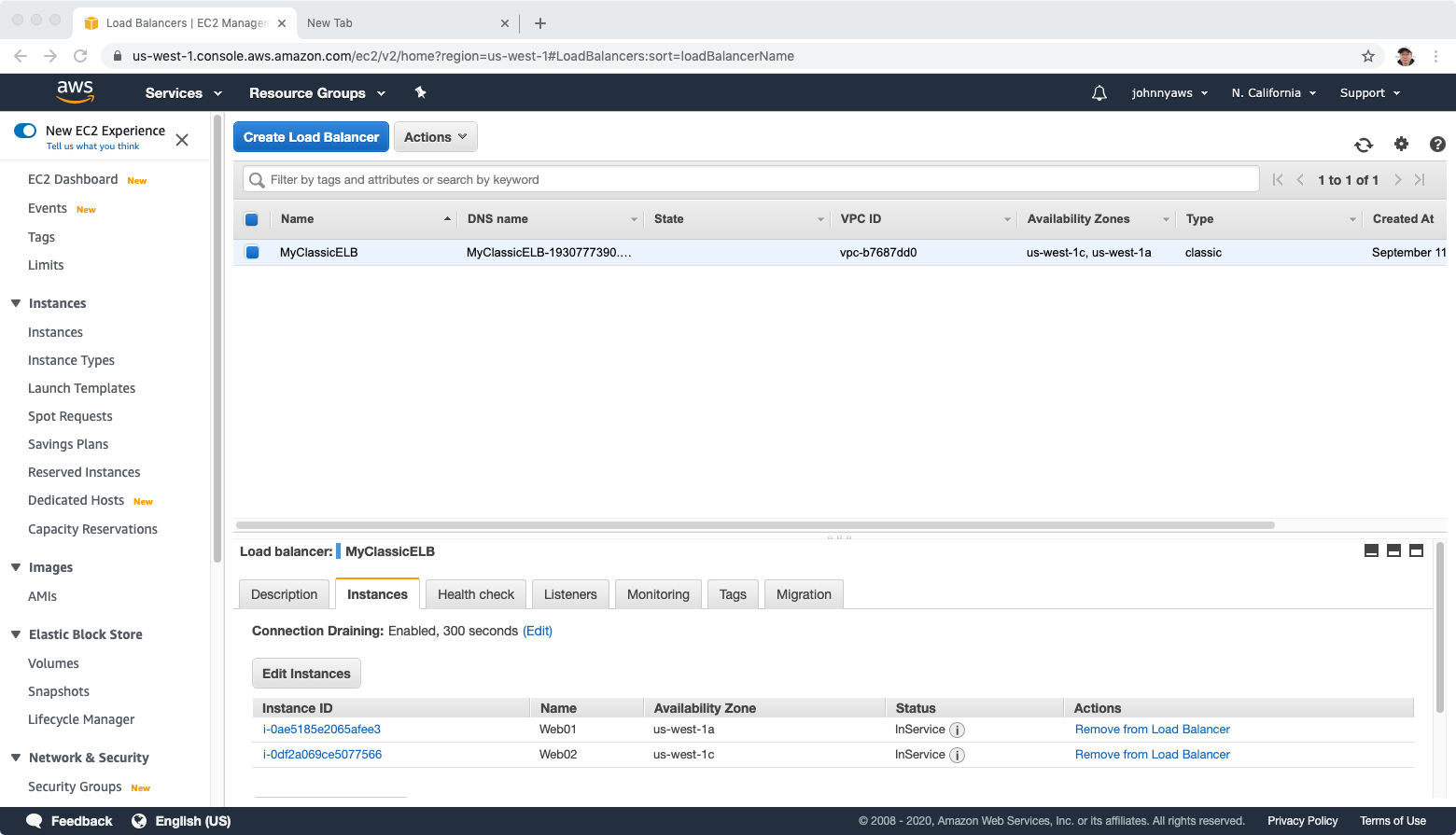Collapse the Images sidebar section
The height and width of the screenshot is (835, 1456).
pos(16,567)
